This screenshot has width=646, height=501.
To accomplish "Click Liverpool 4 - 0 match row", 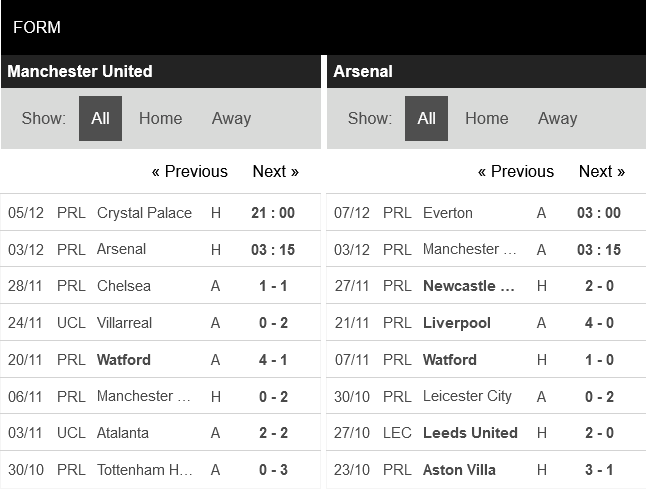I will (x=457, y=323).
